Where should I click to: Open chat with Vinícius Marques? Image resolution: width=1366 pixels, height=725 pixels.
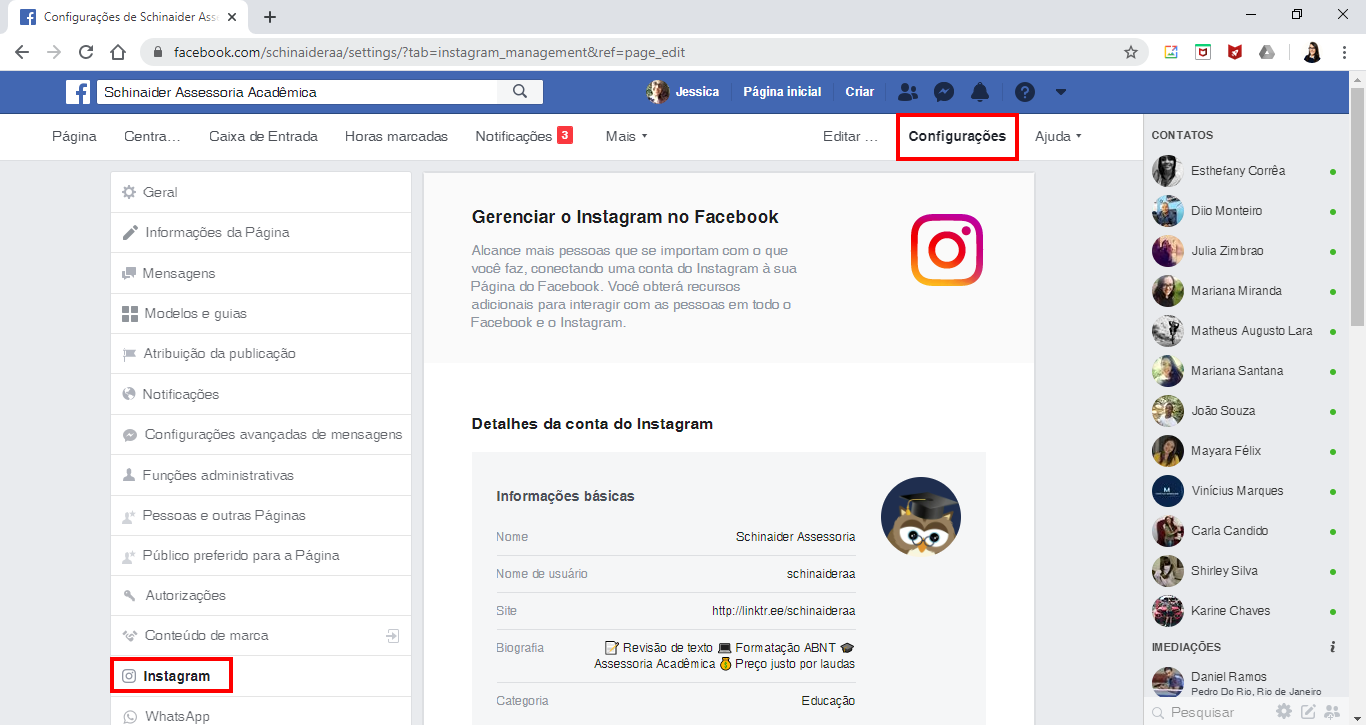(x=1245, y=491)
